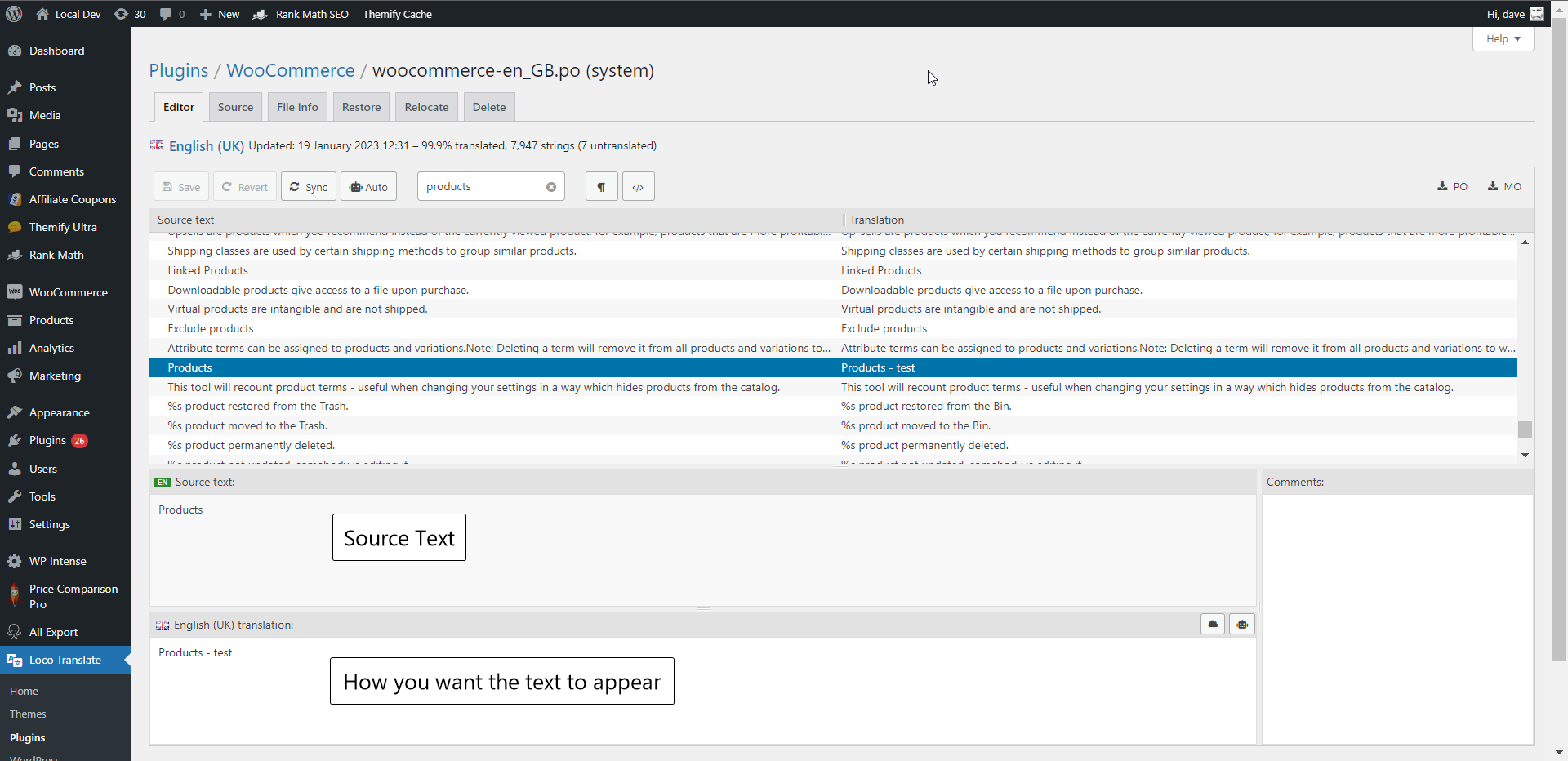
Task: Toggle code view button
Action: point(638,187)
